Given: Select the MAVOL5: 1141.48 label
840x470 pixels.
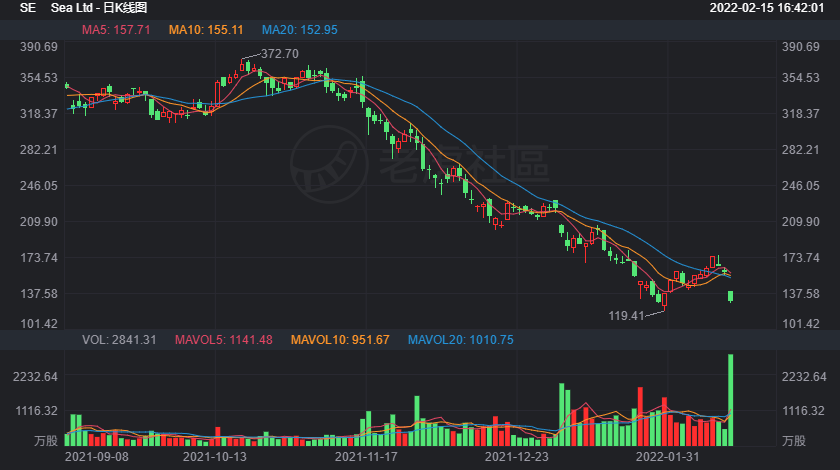Looking at the screenshot, I should click(223, 340).
